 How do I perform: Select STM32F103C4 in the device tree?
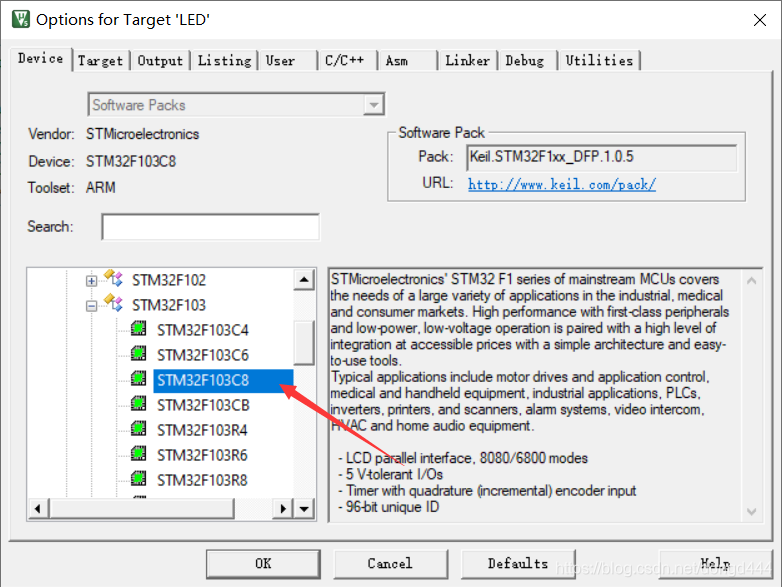(202, 330)
